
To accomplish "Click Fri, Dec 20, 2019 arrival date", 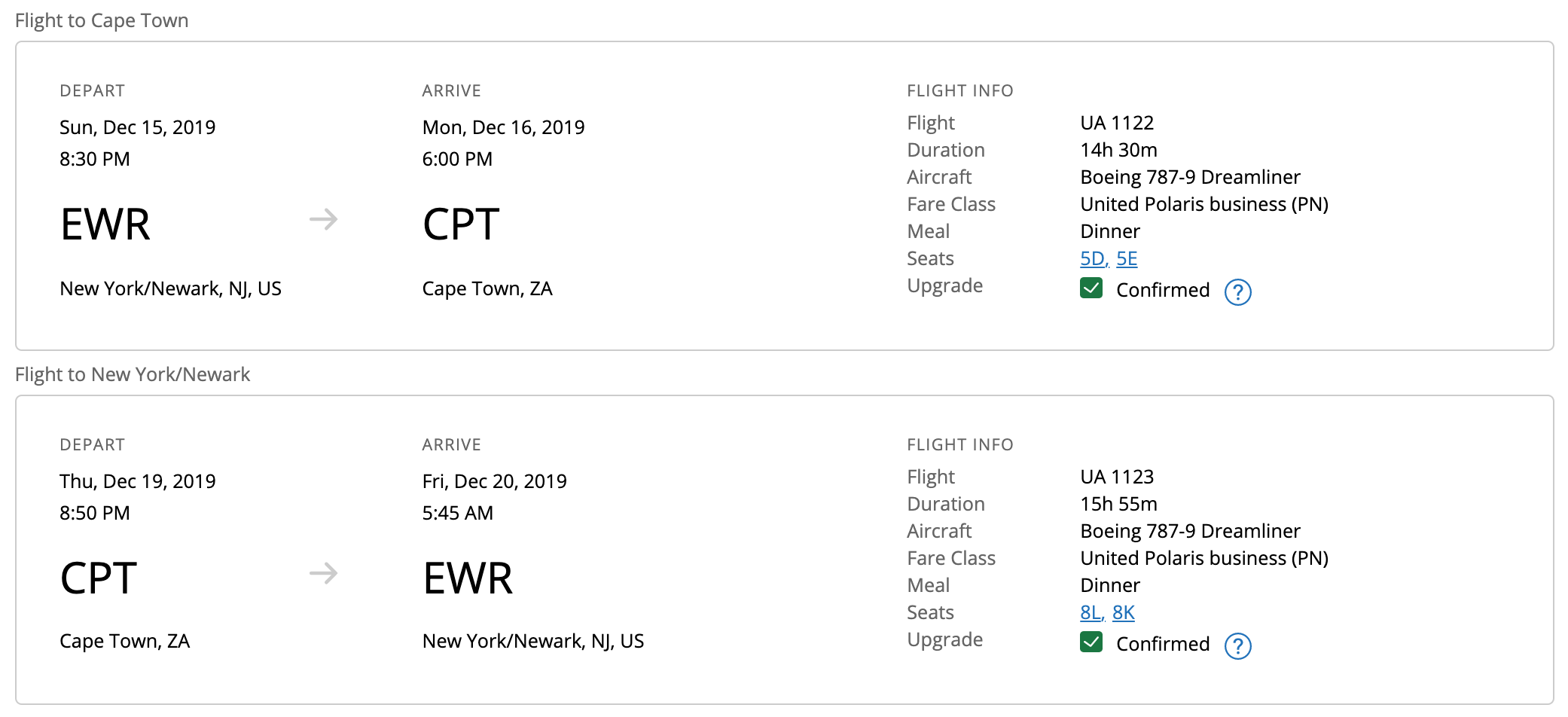I will (x=494, y=481).
